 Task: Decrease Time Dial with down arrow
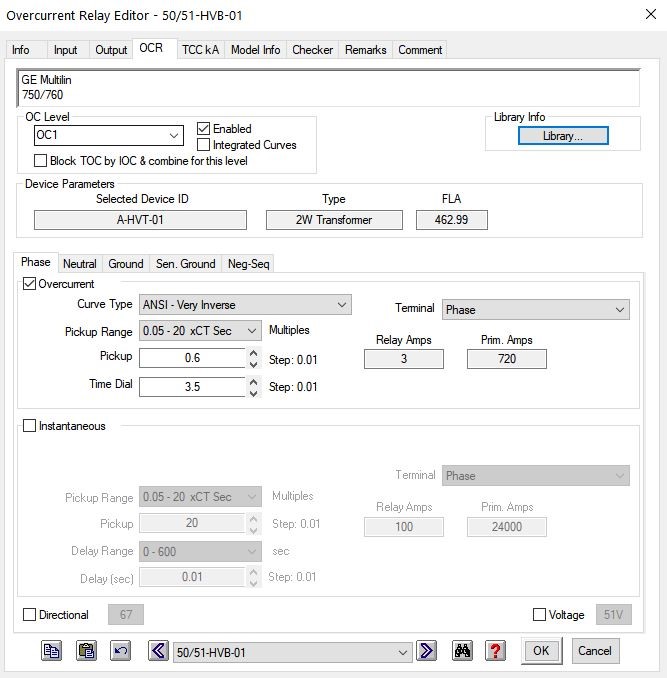[x=254, y=393]
